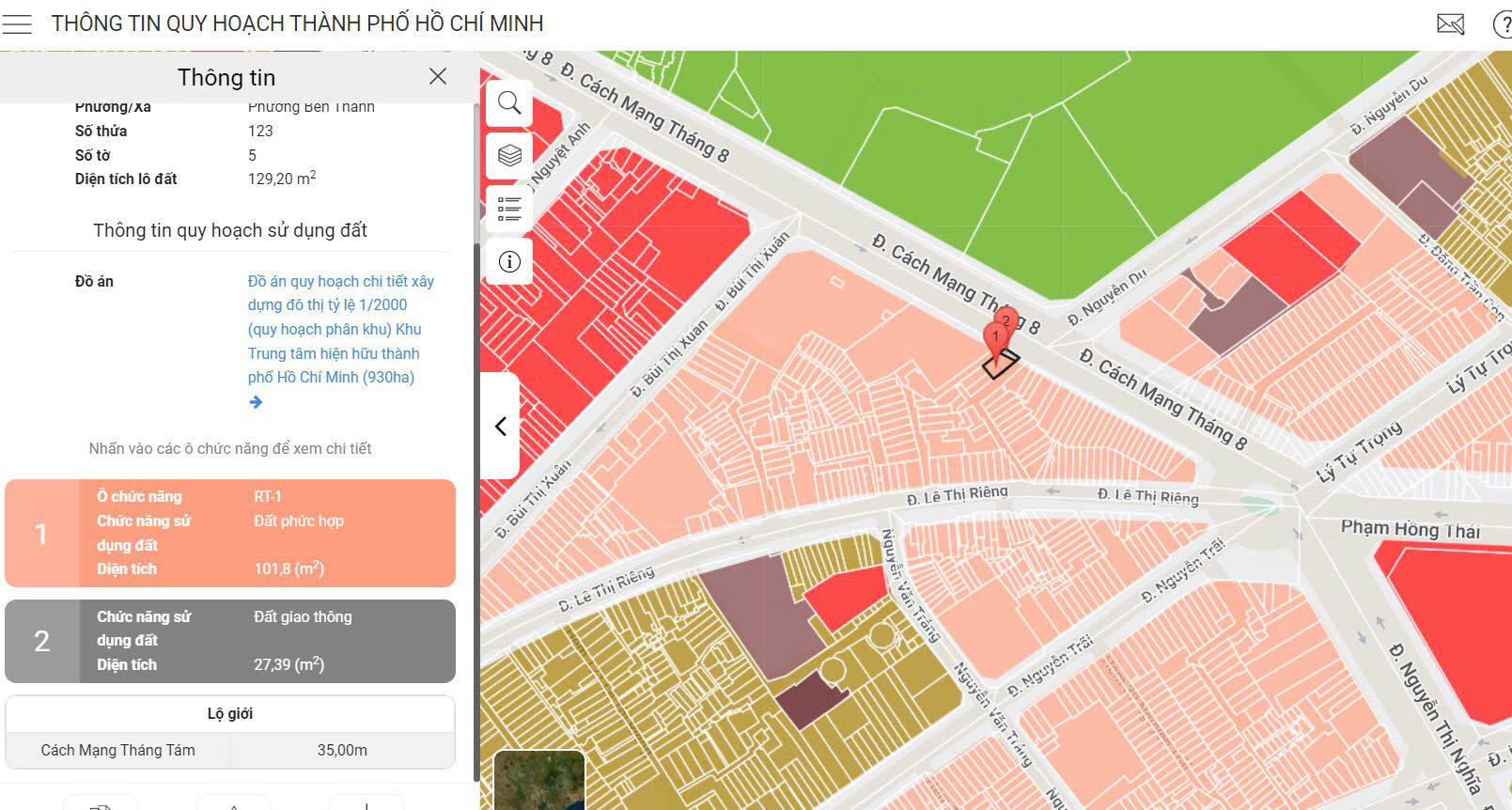This screenshot has height=810, width=1512.
Task: Click the blue arrow under the Đồ án link
Action: coord(256,402)
